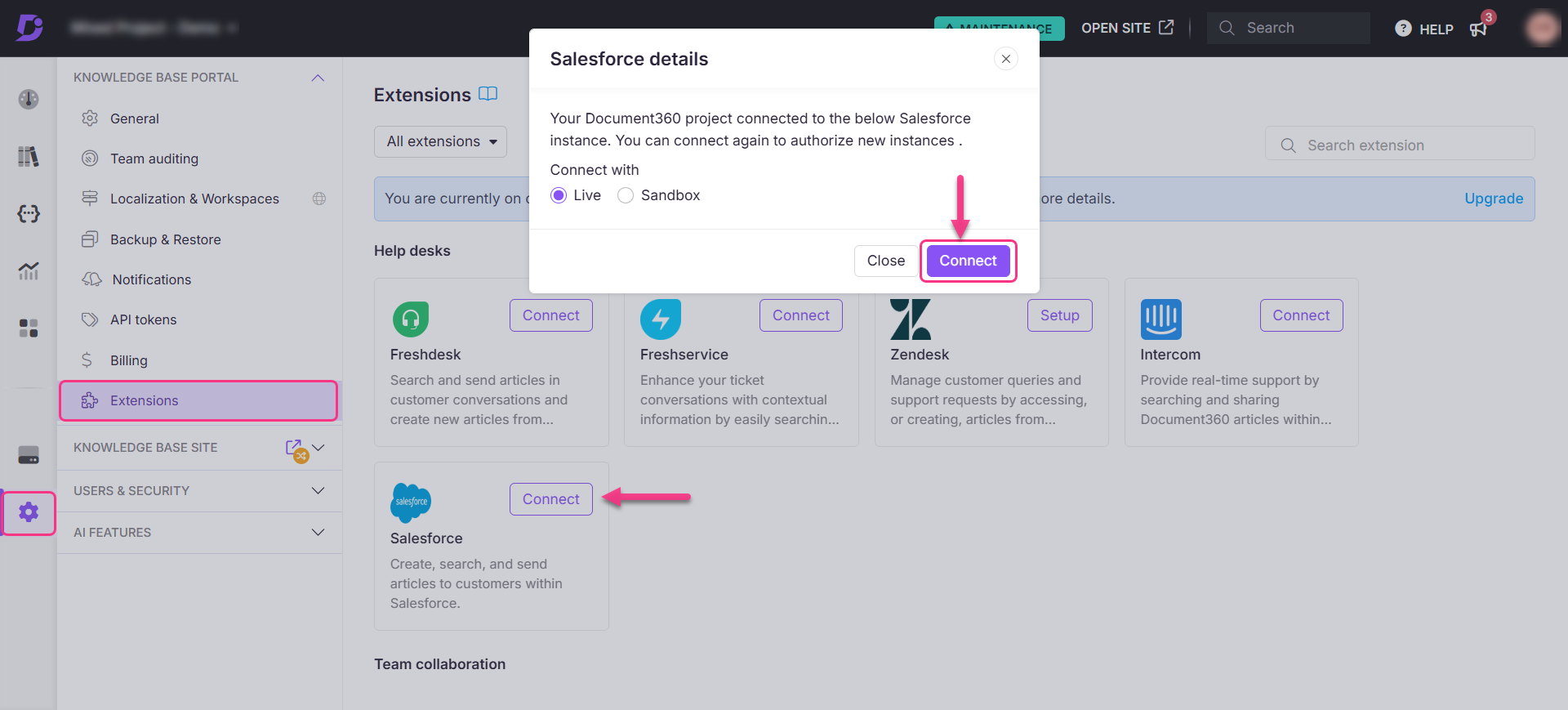Open Notifications menu item
The width and height of the screenshot is (1568, 710).
coord(198,279)
